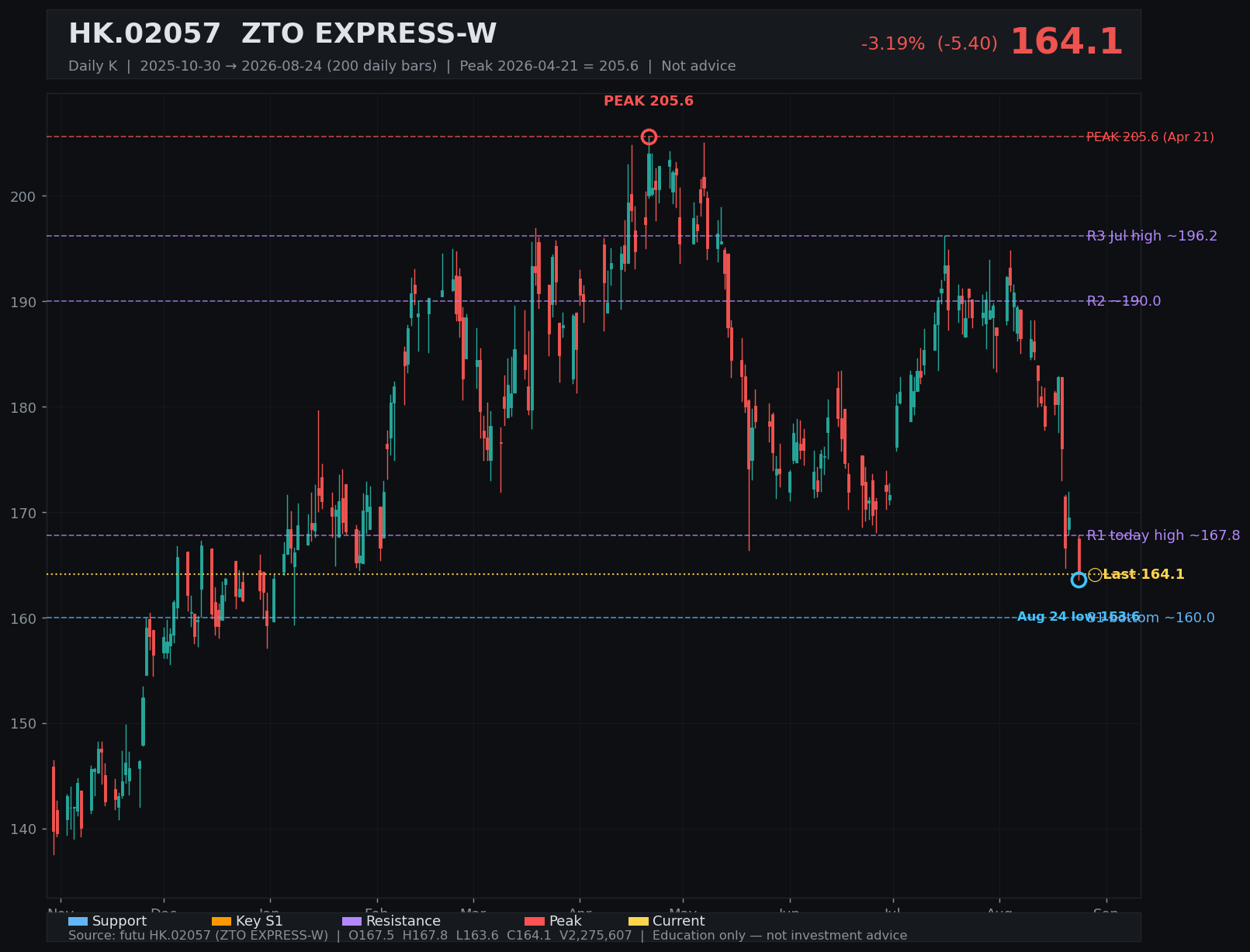Click 'Peak 2026-04-21 = 205.6' in the subtitle
Viewport: 1250px width, 952px height.
pos(549,66)
